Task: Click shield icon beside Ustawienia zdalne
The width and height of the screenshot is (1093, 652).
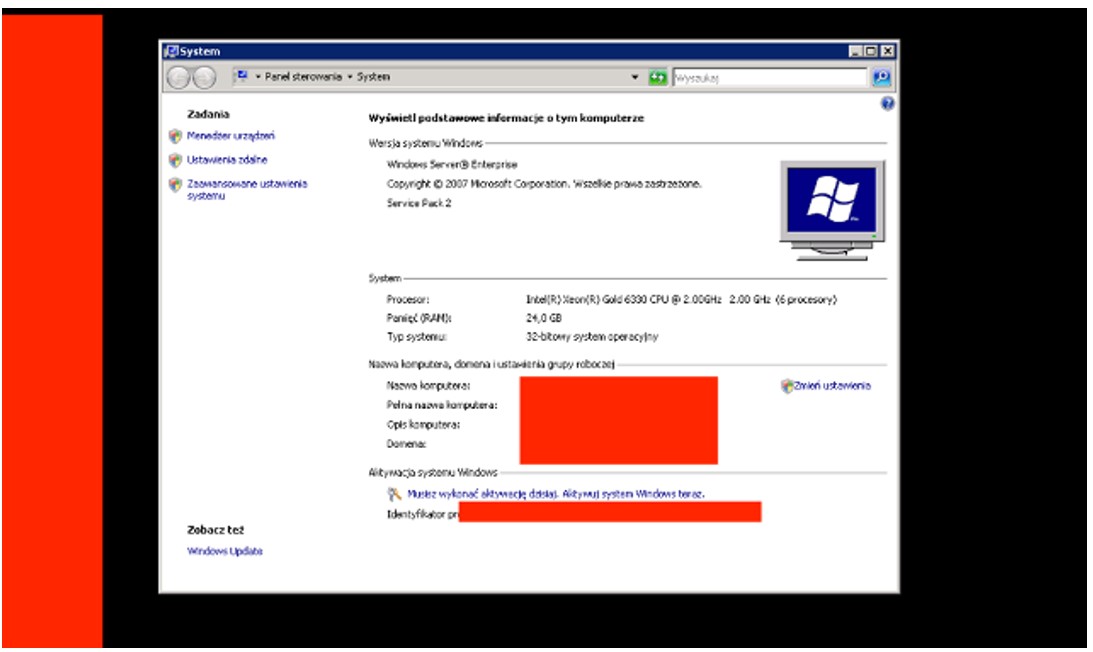Action: [x=176, y=160]
